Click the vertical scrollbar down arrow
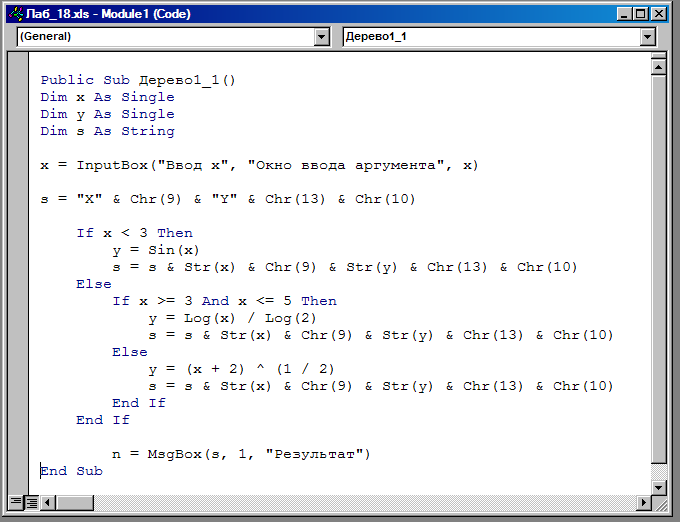Image resolution: width=680 pixels, height=522 pixels. point(659,487)
